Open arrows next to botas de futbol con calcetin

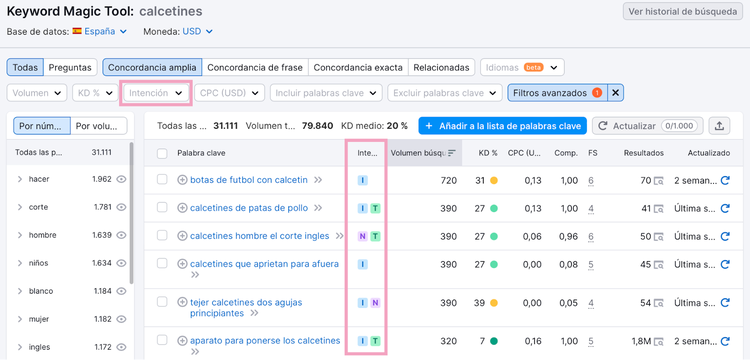pyautogui.click(x=318, y=180)
